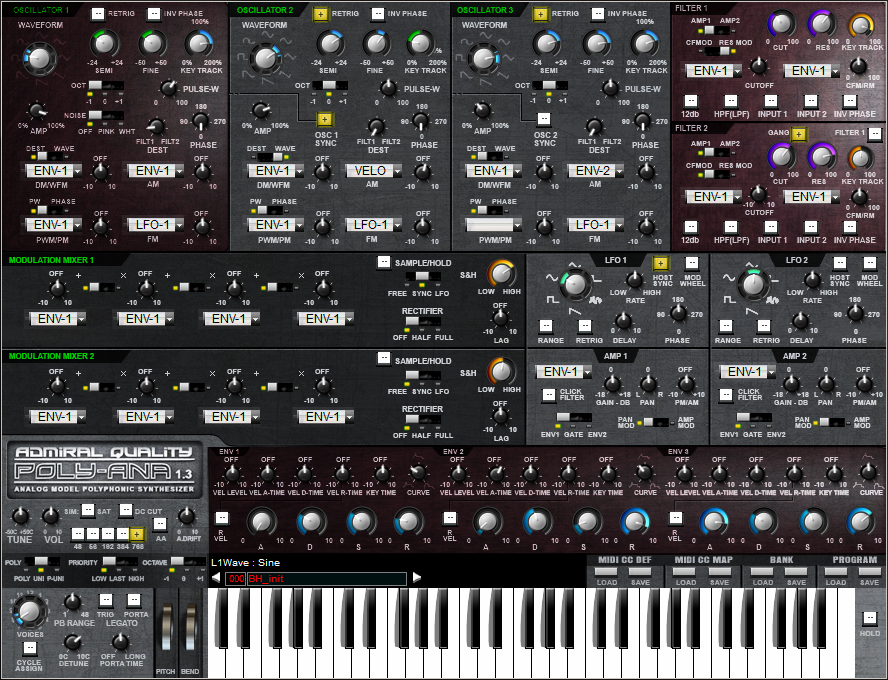The width and height of the screenshot is (888, 680).
Task: Open AMP 2 ENV-1 source dropdown
Action: point(748,372)
